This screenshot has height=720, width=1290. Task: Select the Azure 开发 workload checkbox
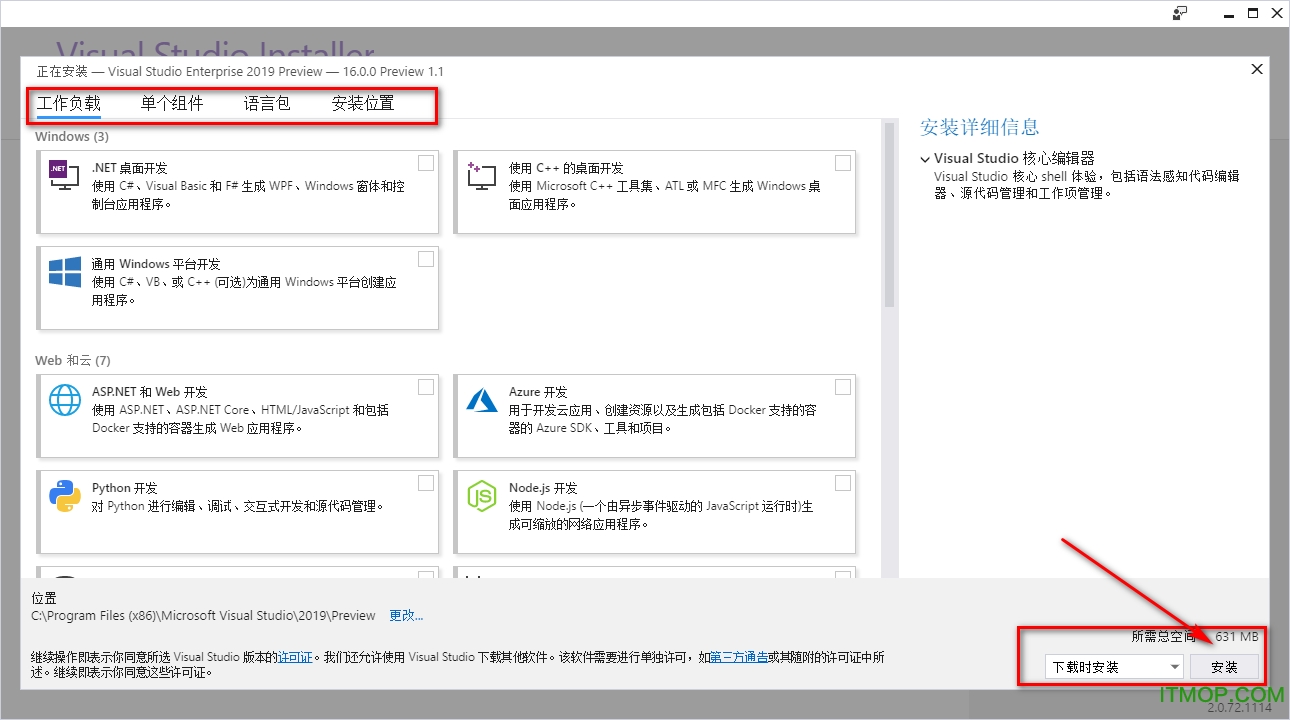click(x=843, y=387)
